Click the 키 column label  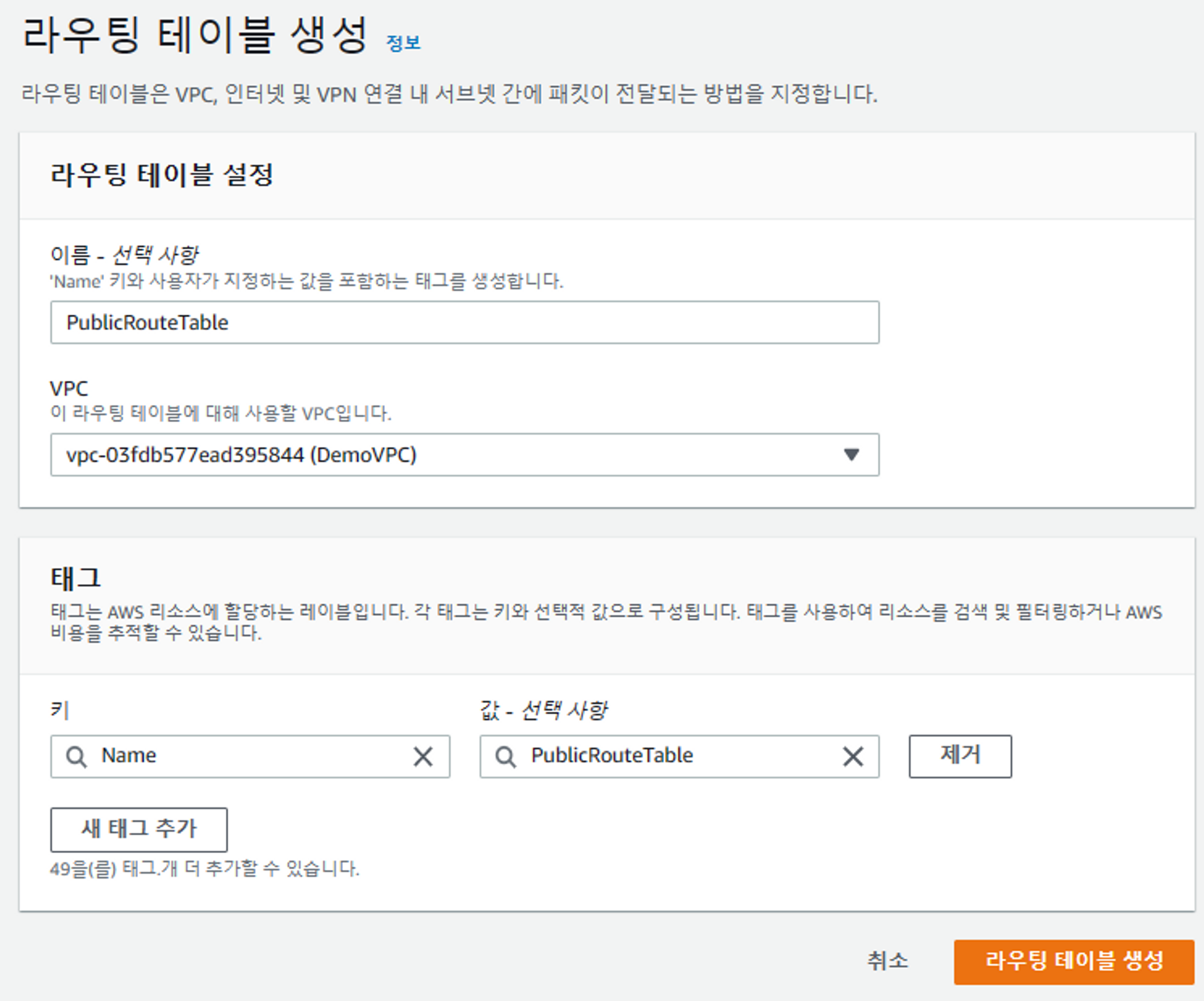[x=60, y=711]
